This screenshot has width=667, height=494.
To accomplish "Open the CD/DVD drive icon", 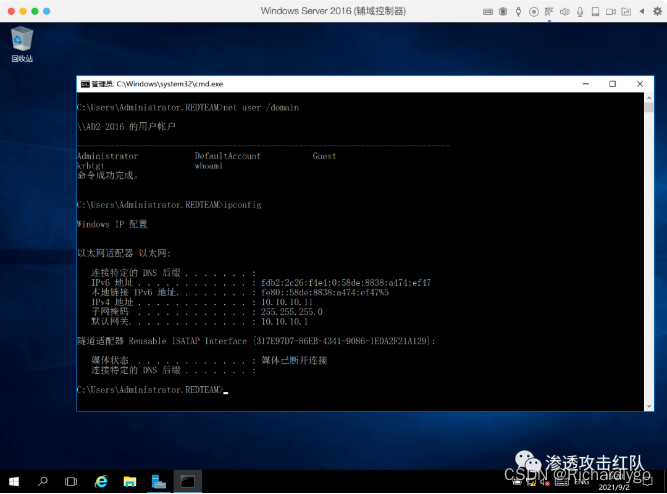I will click(533, 11).
